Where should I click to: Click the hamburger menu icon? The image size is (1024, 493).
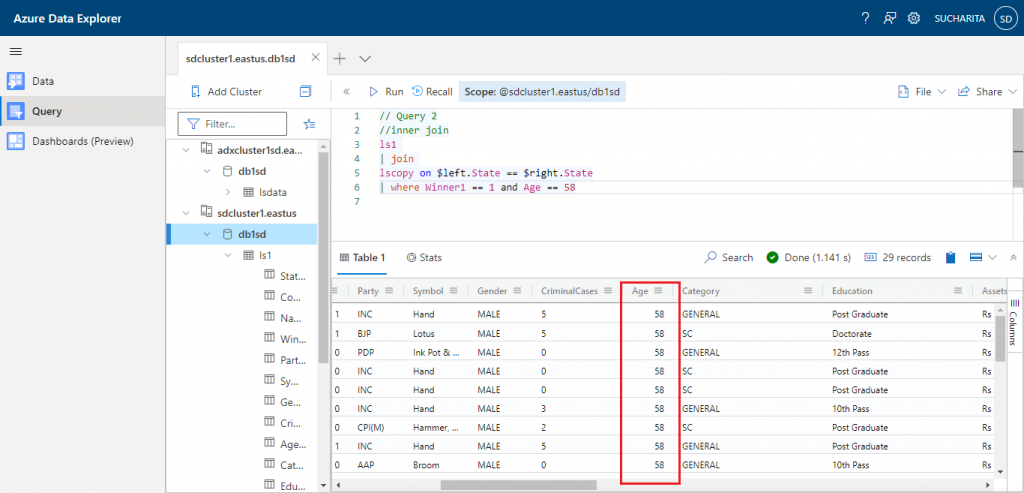[x=16, y=51]
